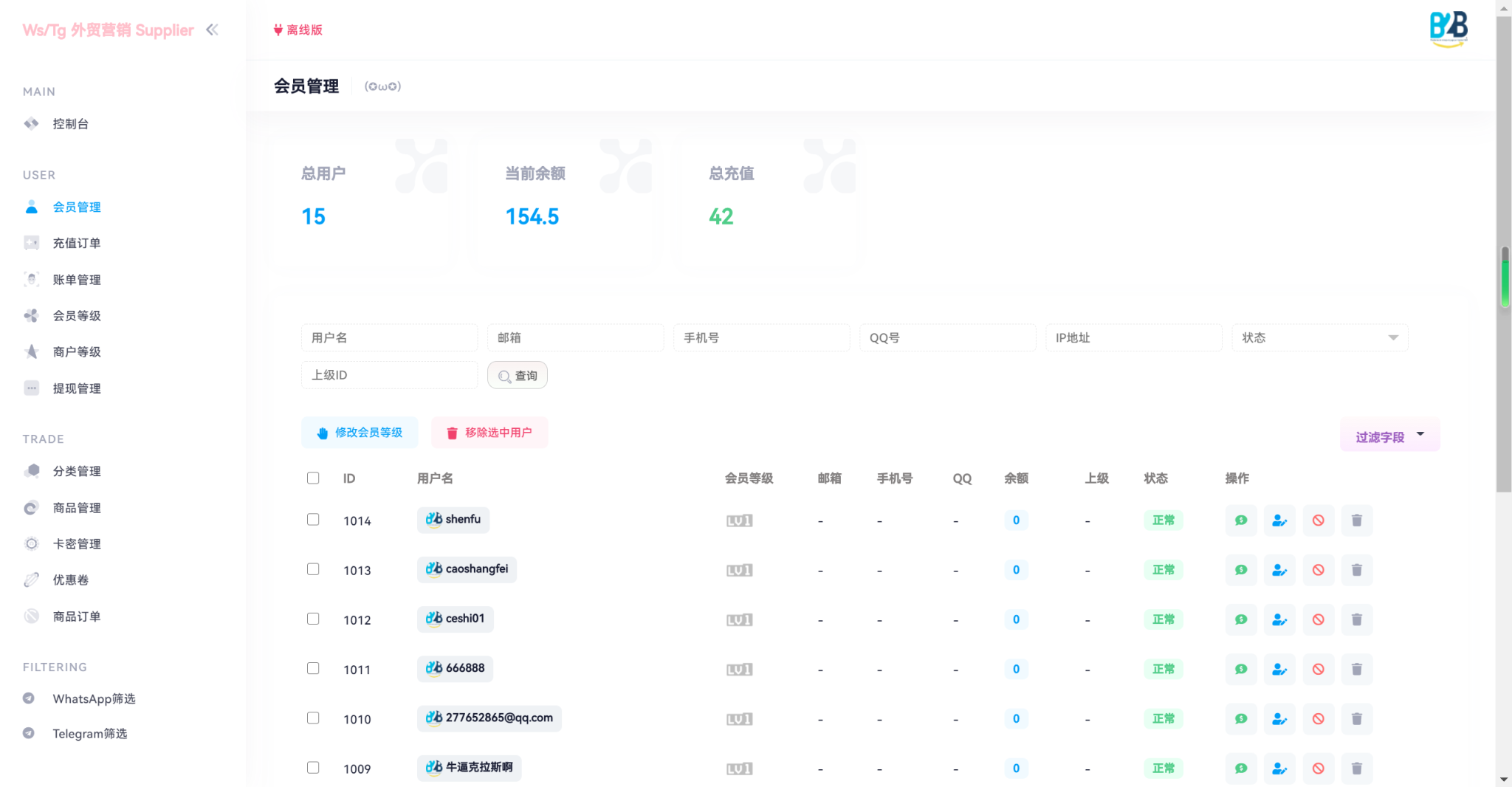The height and width of the screenshot is (787, 1512).
Task: Open 商户等级 in sidebar
Action: [x=76, y=352]
